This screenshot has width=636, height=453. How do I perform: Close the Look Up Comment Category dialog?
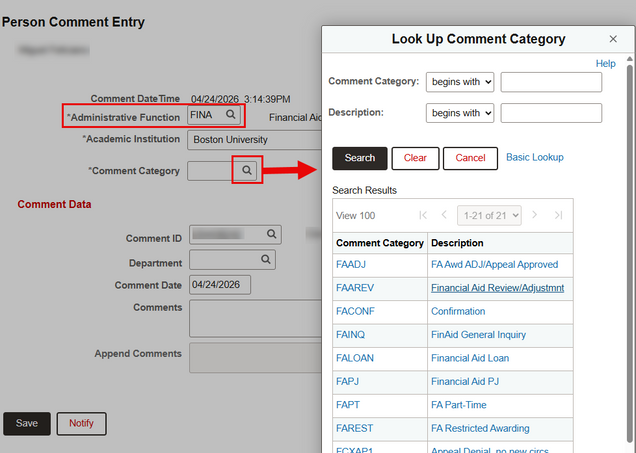pos(613,39)
